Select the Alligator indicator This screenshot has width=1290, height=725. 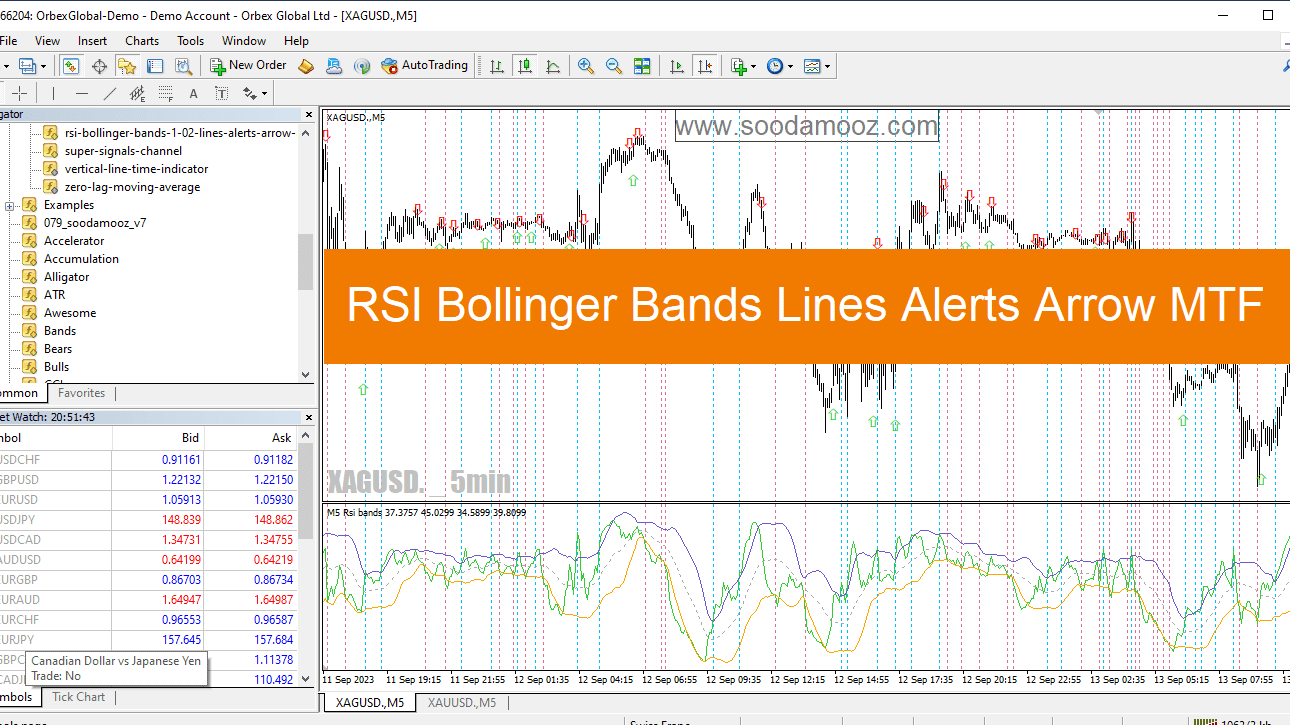click(x=66, y=277)
